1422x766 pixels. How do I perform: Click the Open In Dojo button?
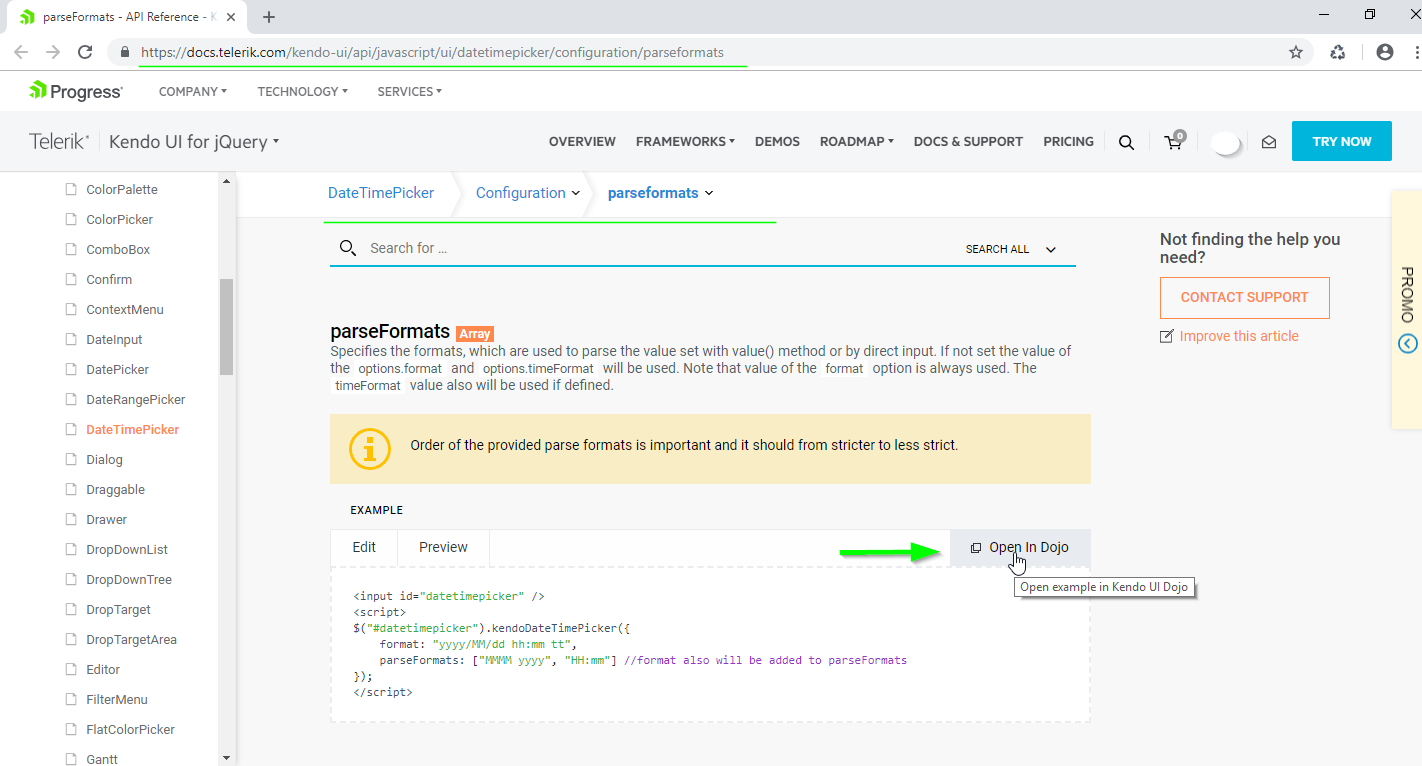pos(1020,547)
